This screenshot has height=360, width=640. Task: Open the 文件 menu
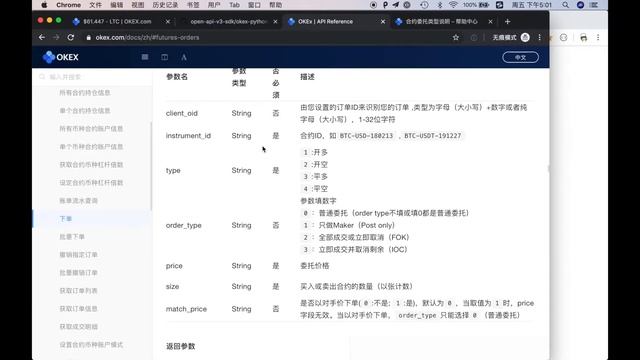point(95,5)
